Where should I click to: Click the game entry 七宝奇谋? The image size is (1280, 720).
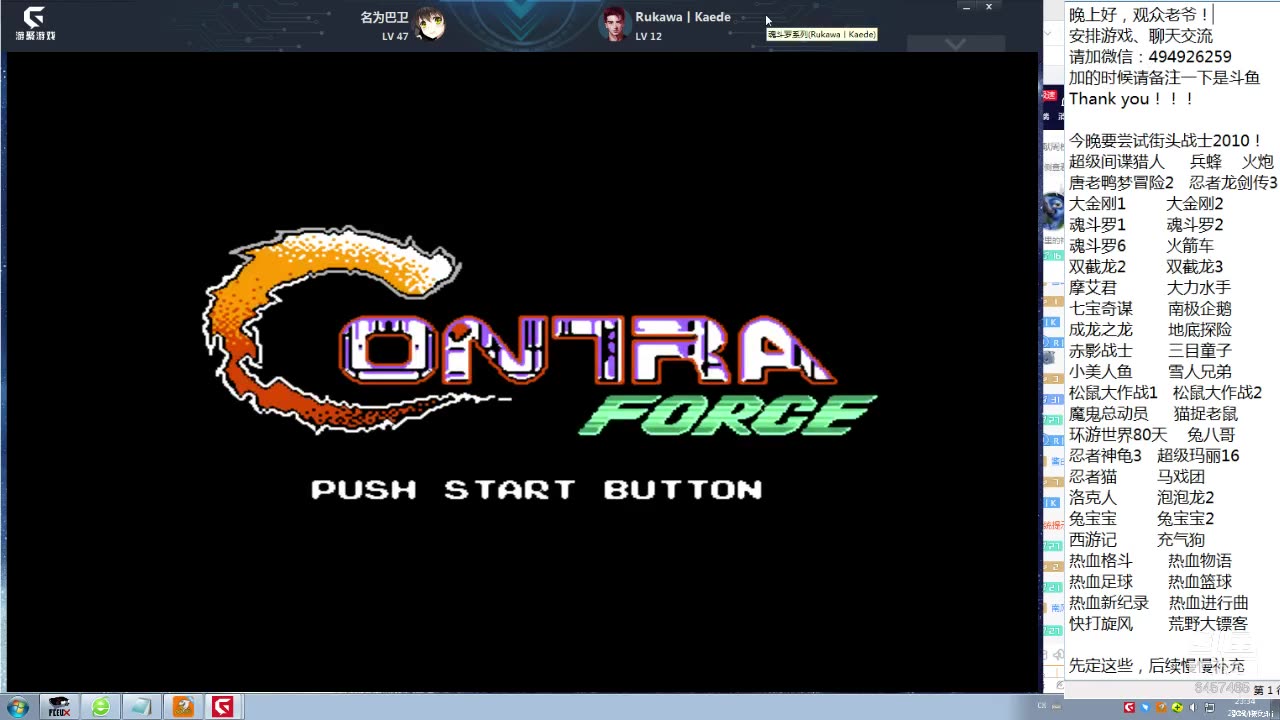pyautogui.click(x=1101, y=309)
